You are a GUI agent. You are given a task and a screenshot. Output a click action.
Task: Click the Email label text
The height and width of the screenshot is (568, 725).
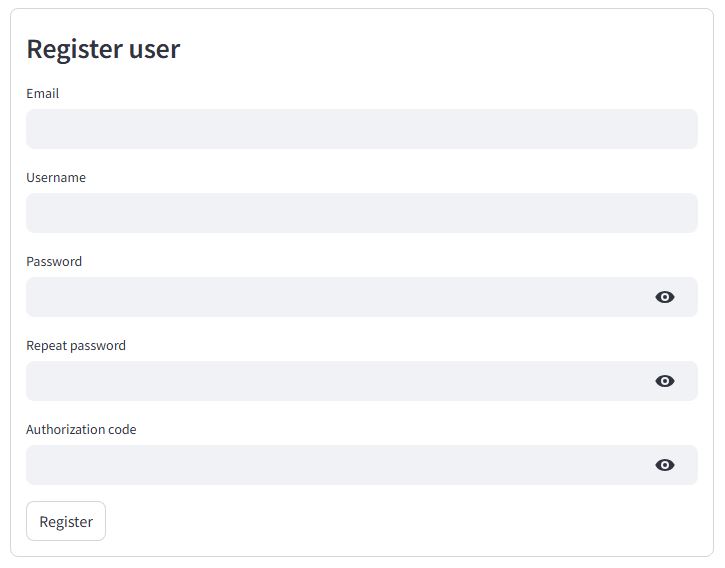pyautogui.click(x=43, y=94)
